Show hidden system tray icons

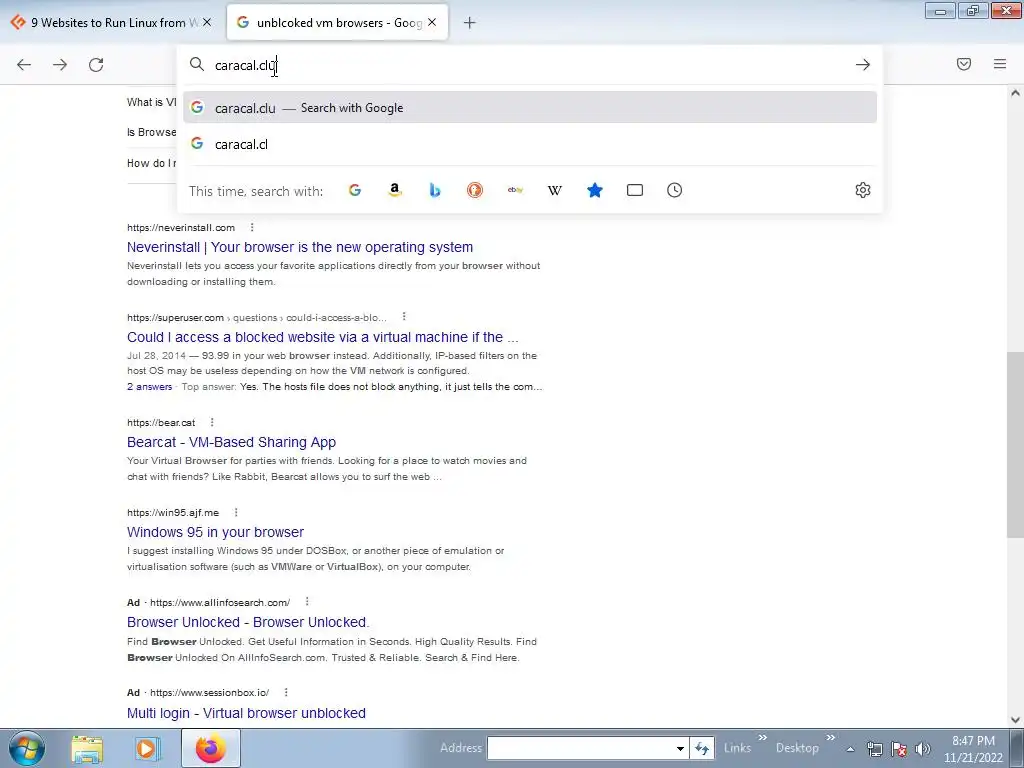pyautogui.click(x=850, y=749)
